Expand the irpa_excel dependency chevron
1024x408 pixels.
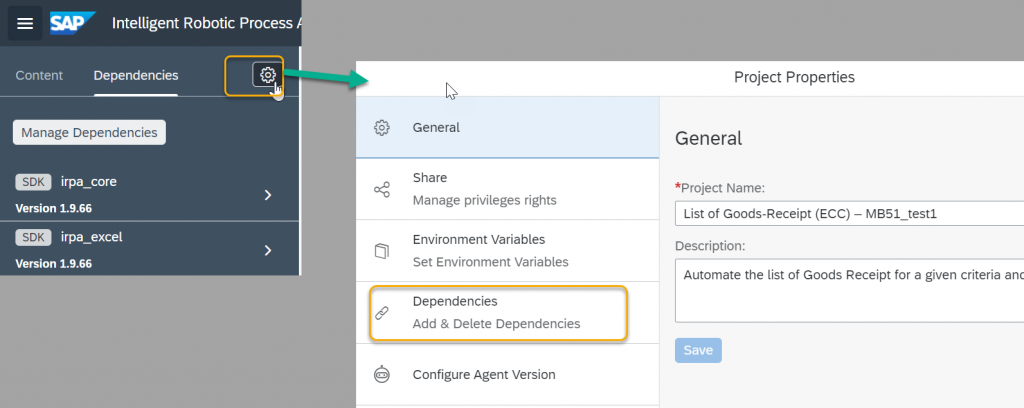pyautogui.click(x=268, y=250)
